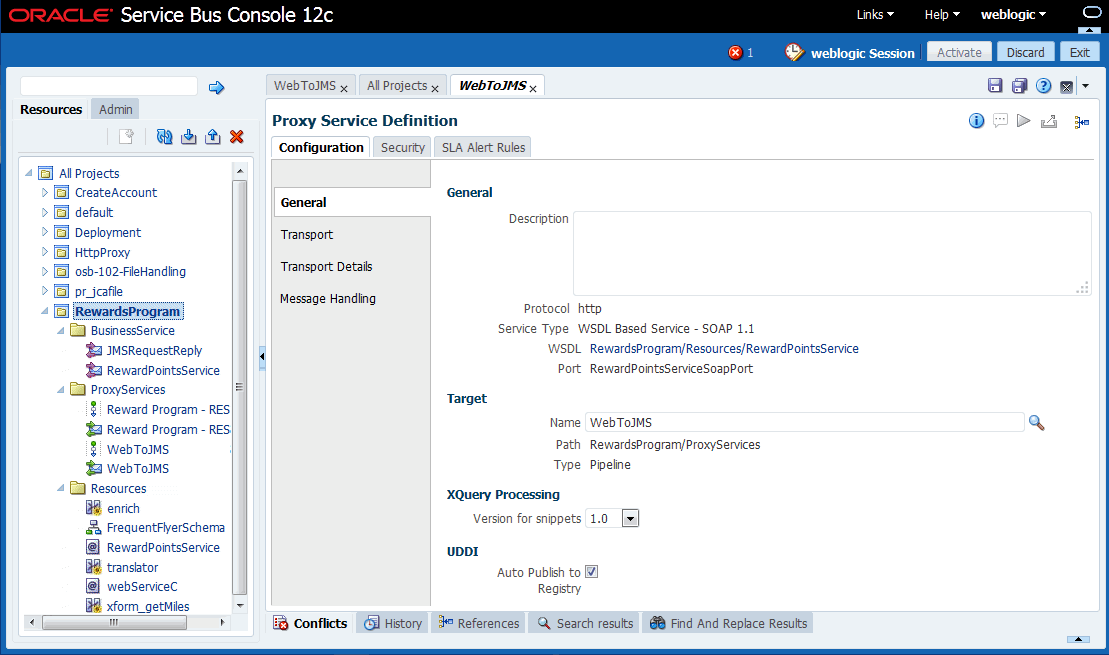This screenshot has height=655, width=1109.
Task: Close the first WebToJMS editor tab
Action: click(344, 88)
